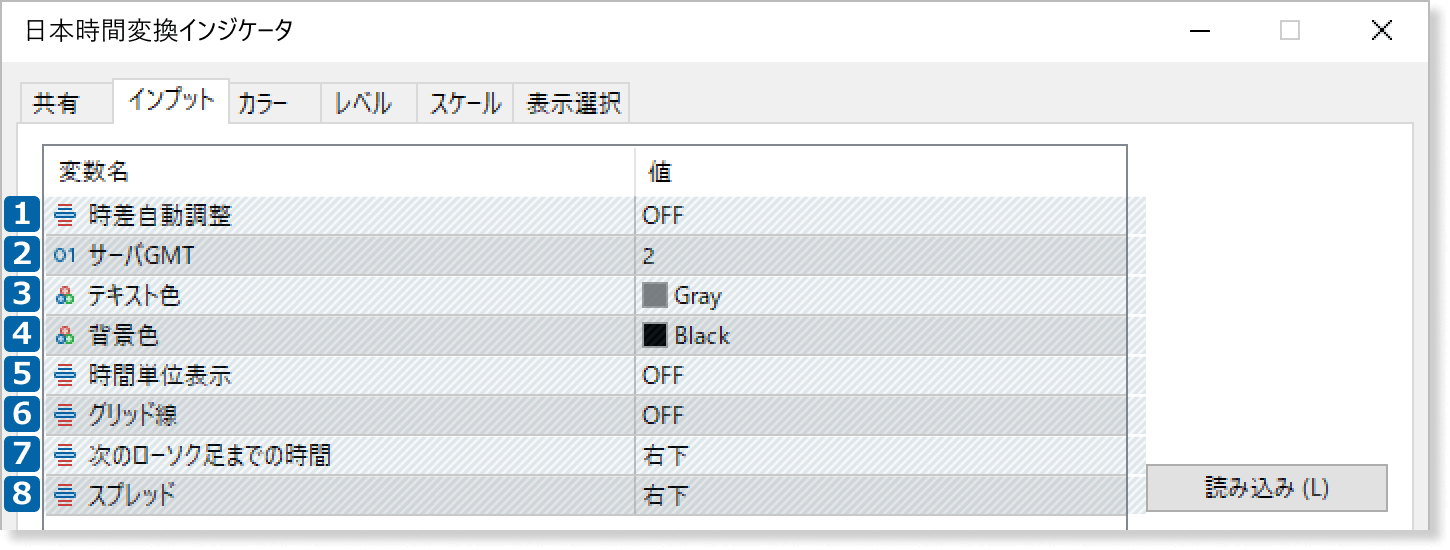Click the Gray text color swatch
The width and height of the screenshot is (1450, 550).
click(655, 295)
